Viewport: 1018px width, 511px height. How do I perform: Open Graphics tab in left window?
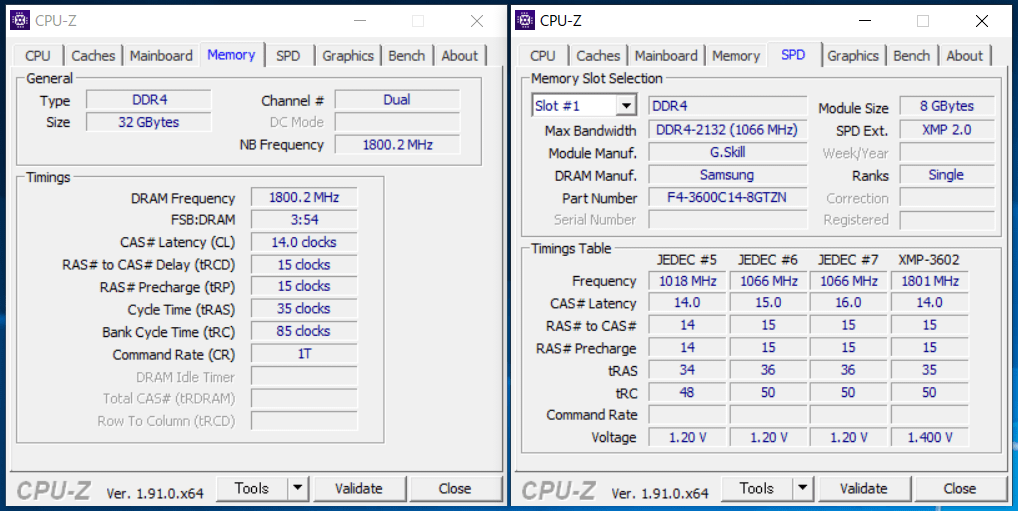coord(348,56)
